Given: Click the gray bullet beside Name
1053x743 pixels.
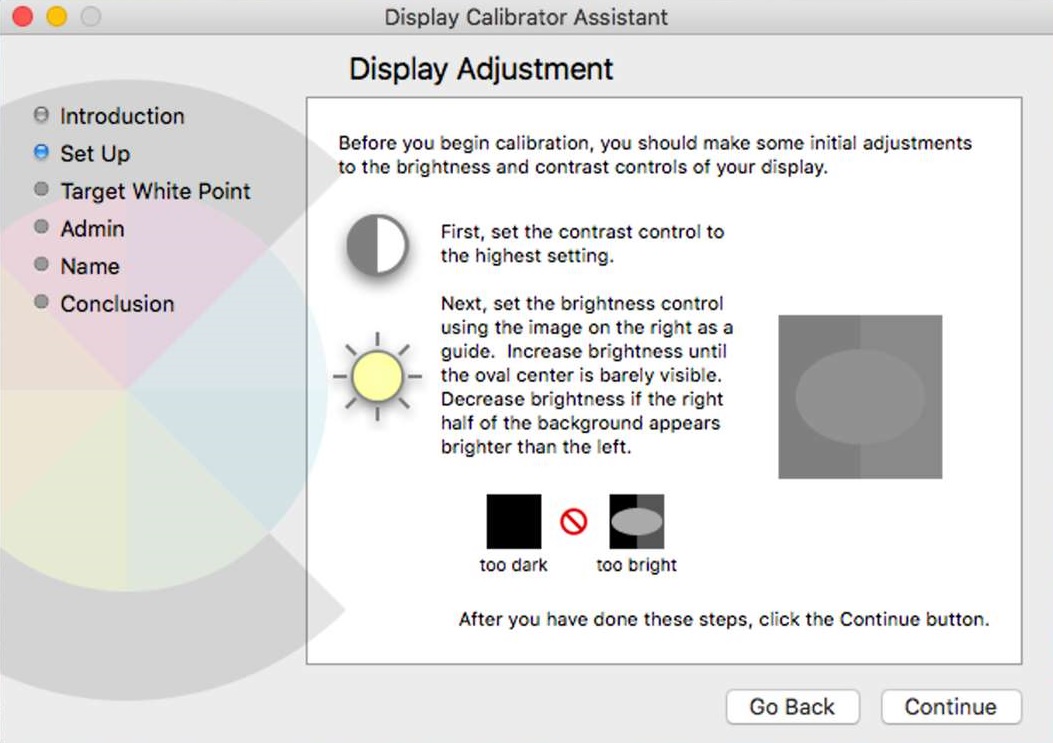Looking at the screenshot, I should (x=41, y=264).
